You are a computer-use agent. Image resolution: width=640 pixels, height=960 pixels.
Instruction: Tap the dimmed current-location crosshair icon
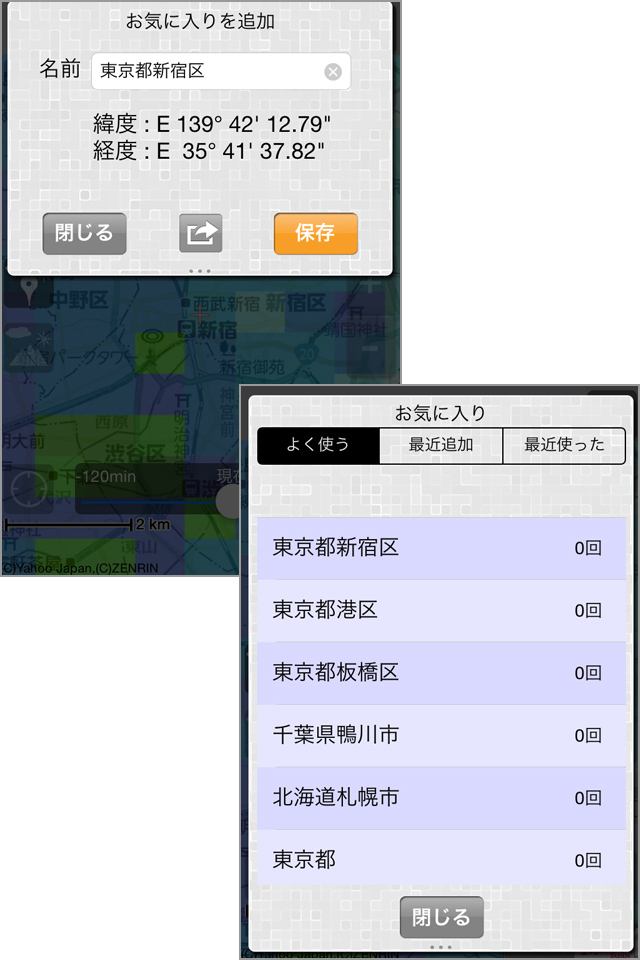coord(29,488)
